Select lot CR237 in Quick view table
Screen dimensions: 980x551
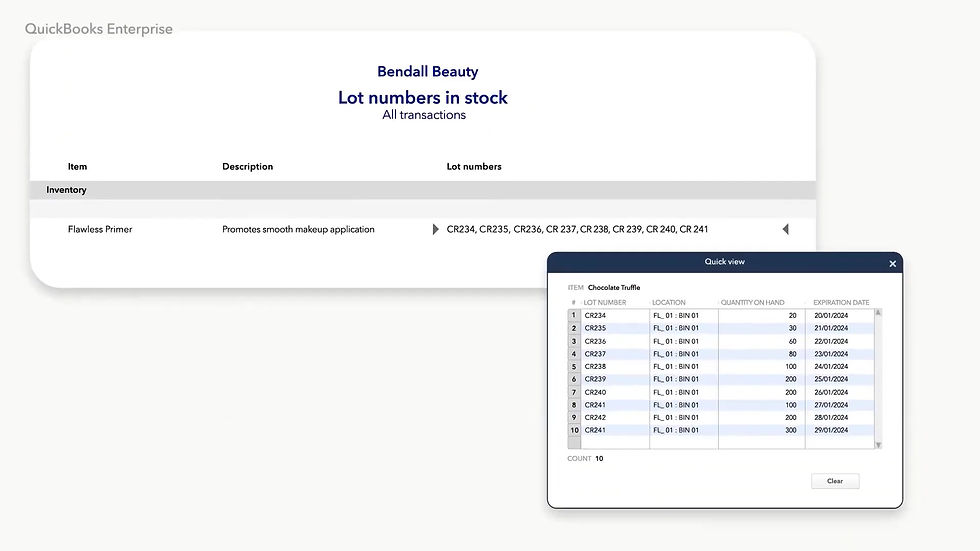tap(595, 354)
